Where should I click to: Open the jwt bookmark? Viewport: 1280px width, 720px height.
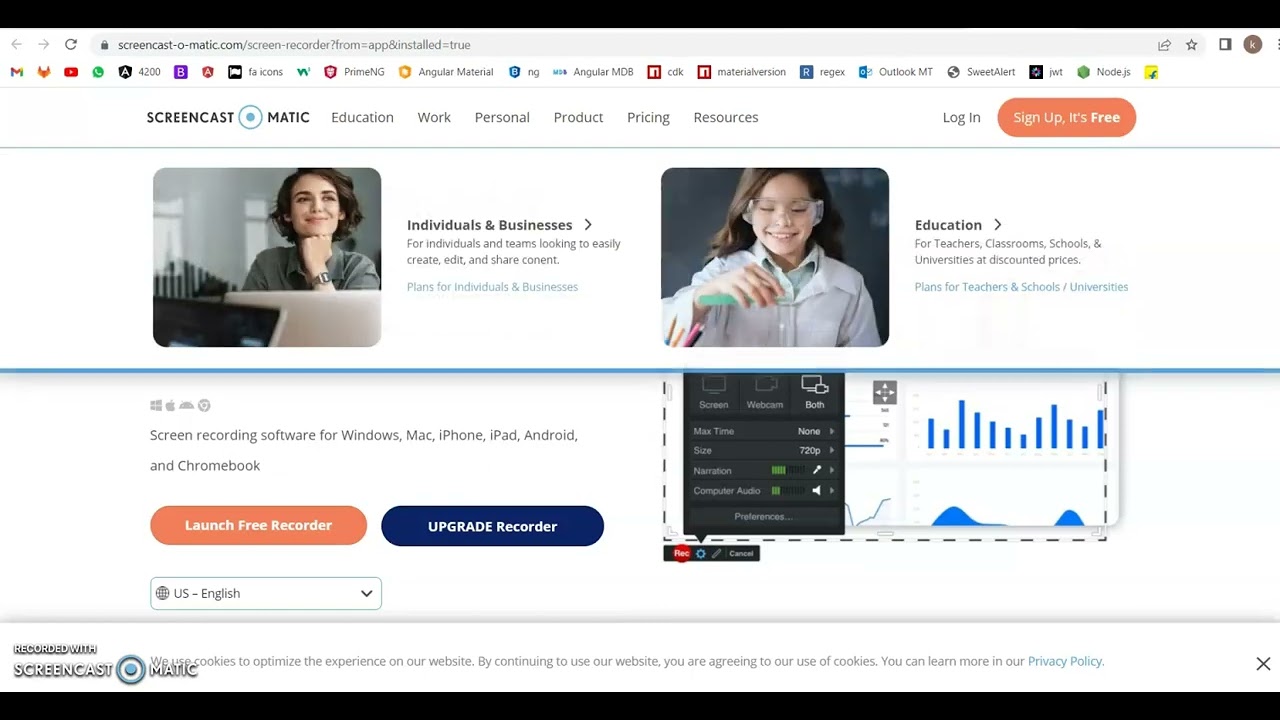tap(1046, 72)
